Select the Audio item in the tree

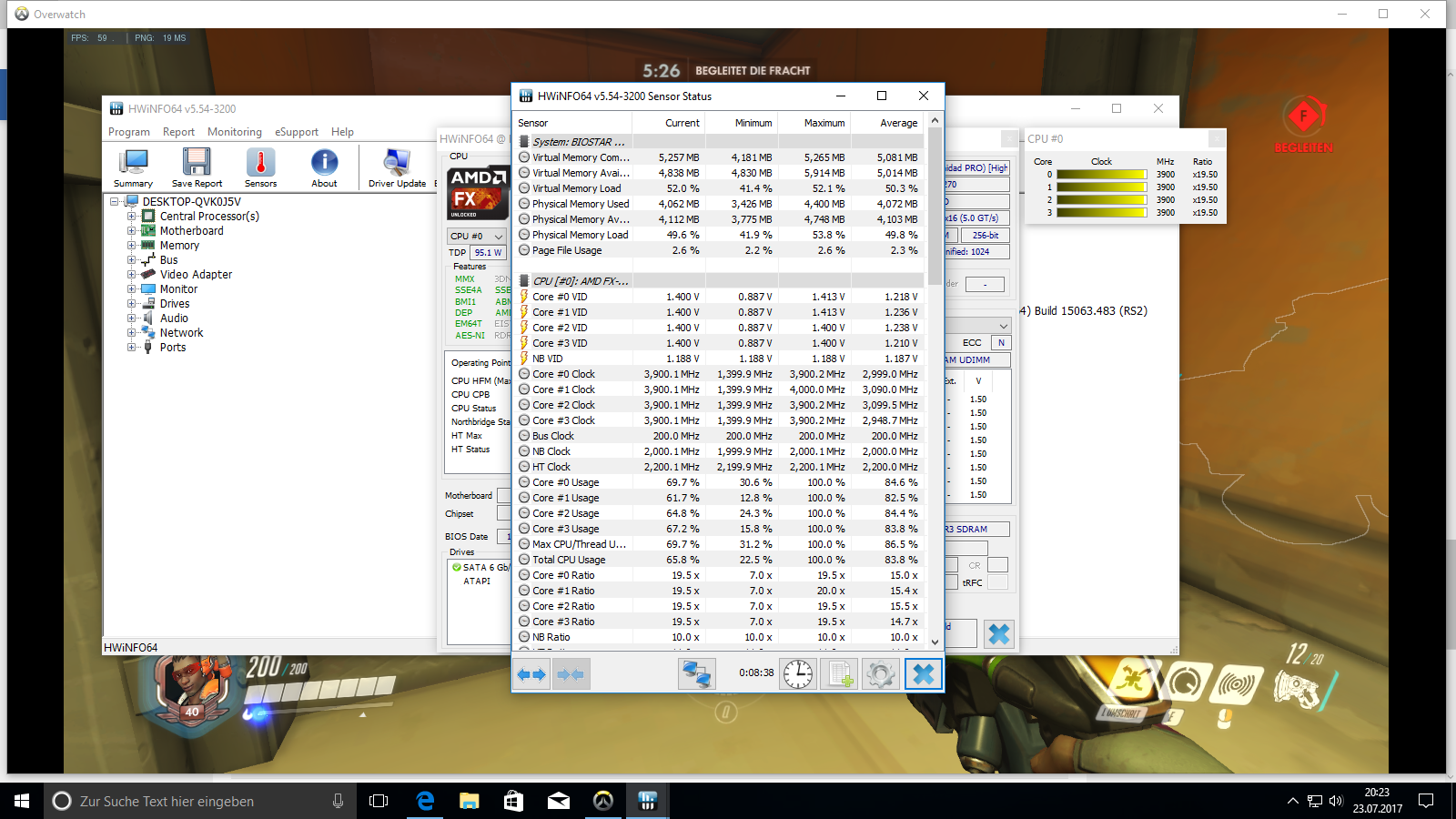pos(174,318)
